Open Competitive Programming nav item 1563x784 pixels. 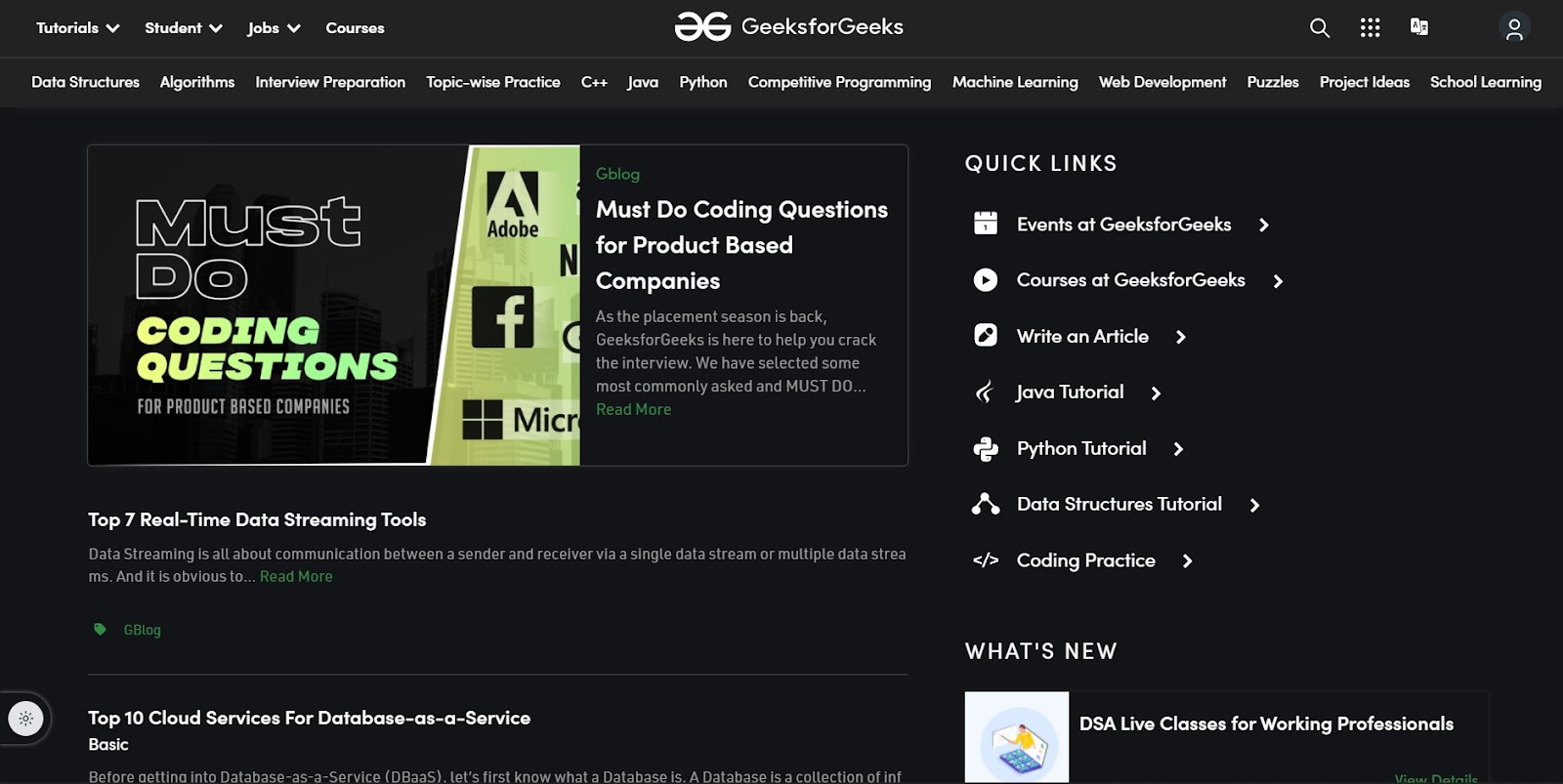(839, 82)
